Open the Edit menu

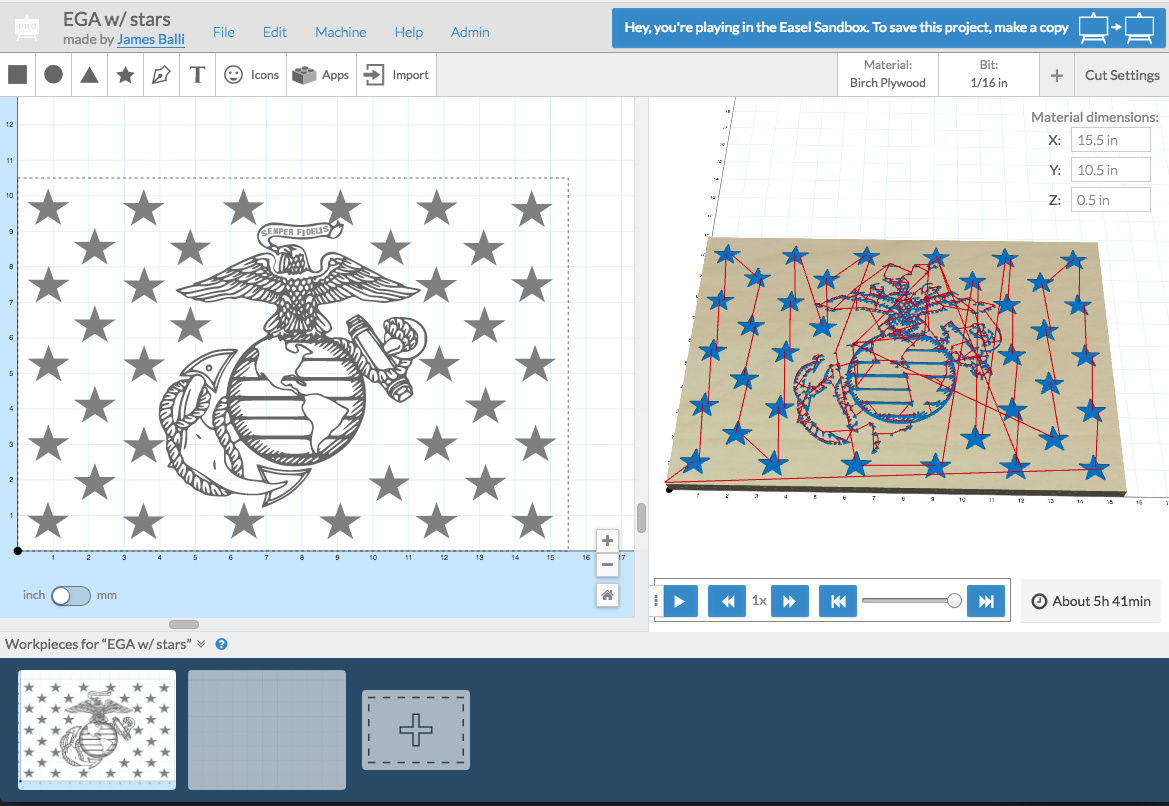(x=274, y=32)
